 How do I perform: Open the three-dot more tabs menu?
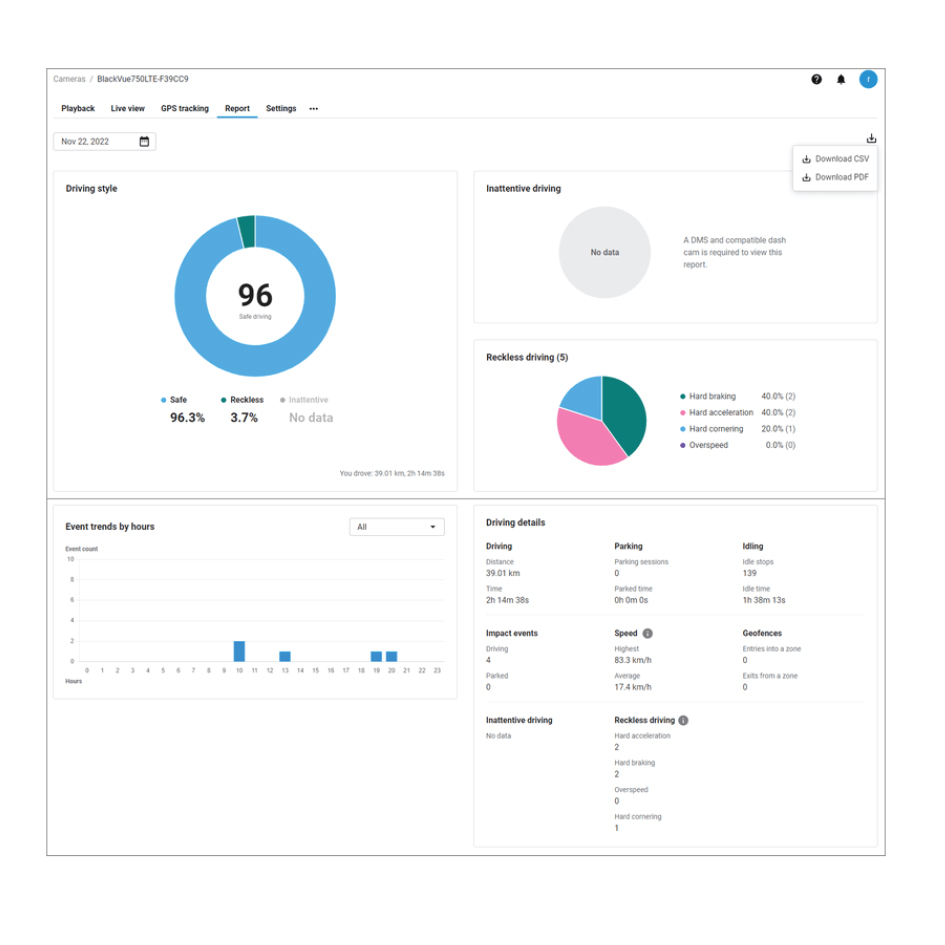(313, 109)
